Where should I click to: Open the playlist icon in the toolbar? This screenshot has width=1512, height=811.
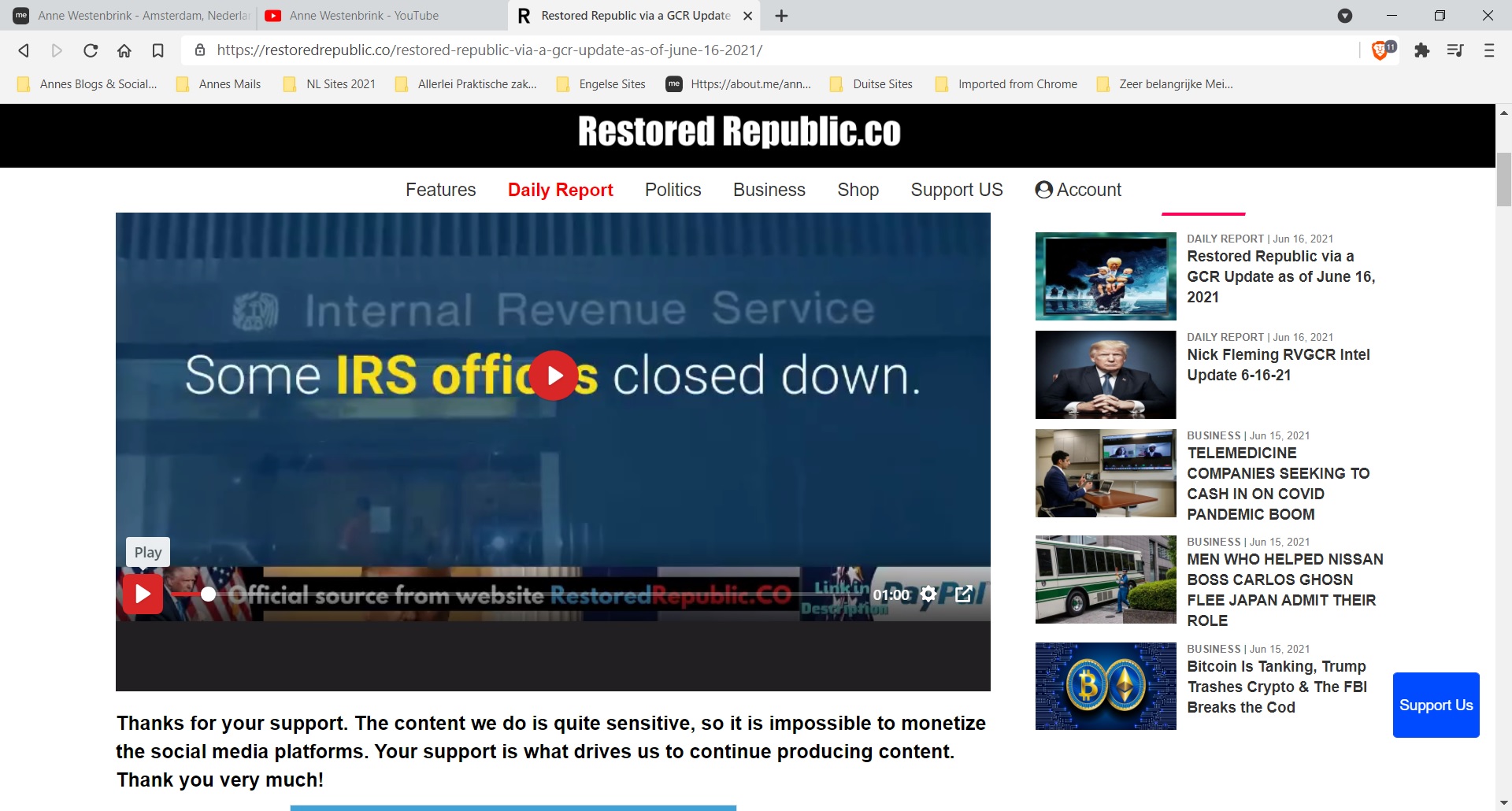[x=1455, y=50]
